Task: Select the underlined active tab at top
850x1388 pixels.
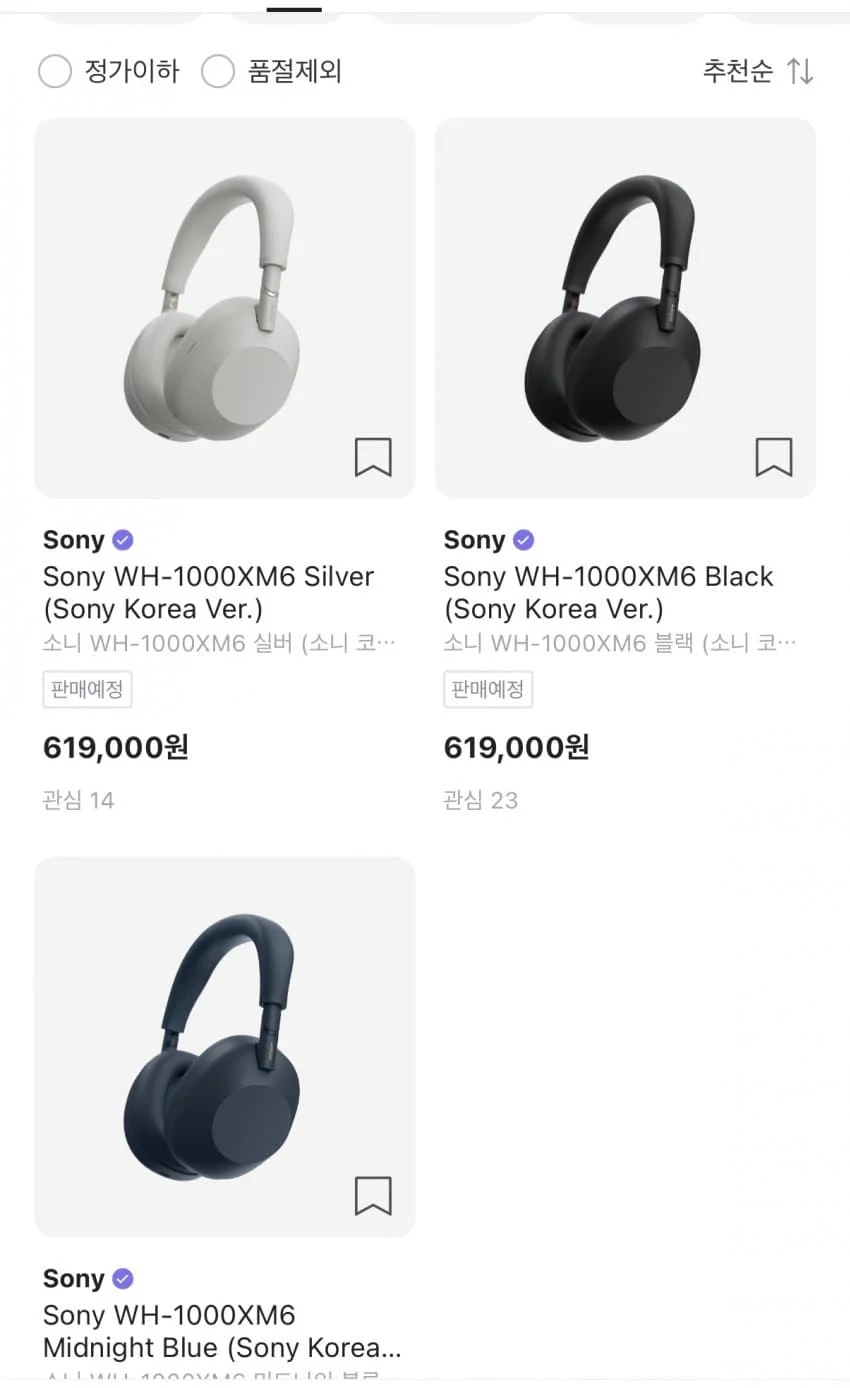Action: [294, 10]
